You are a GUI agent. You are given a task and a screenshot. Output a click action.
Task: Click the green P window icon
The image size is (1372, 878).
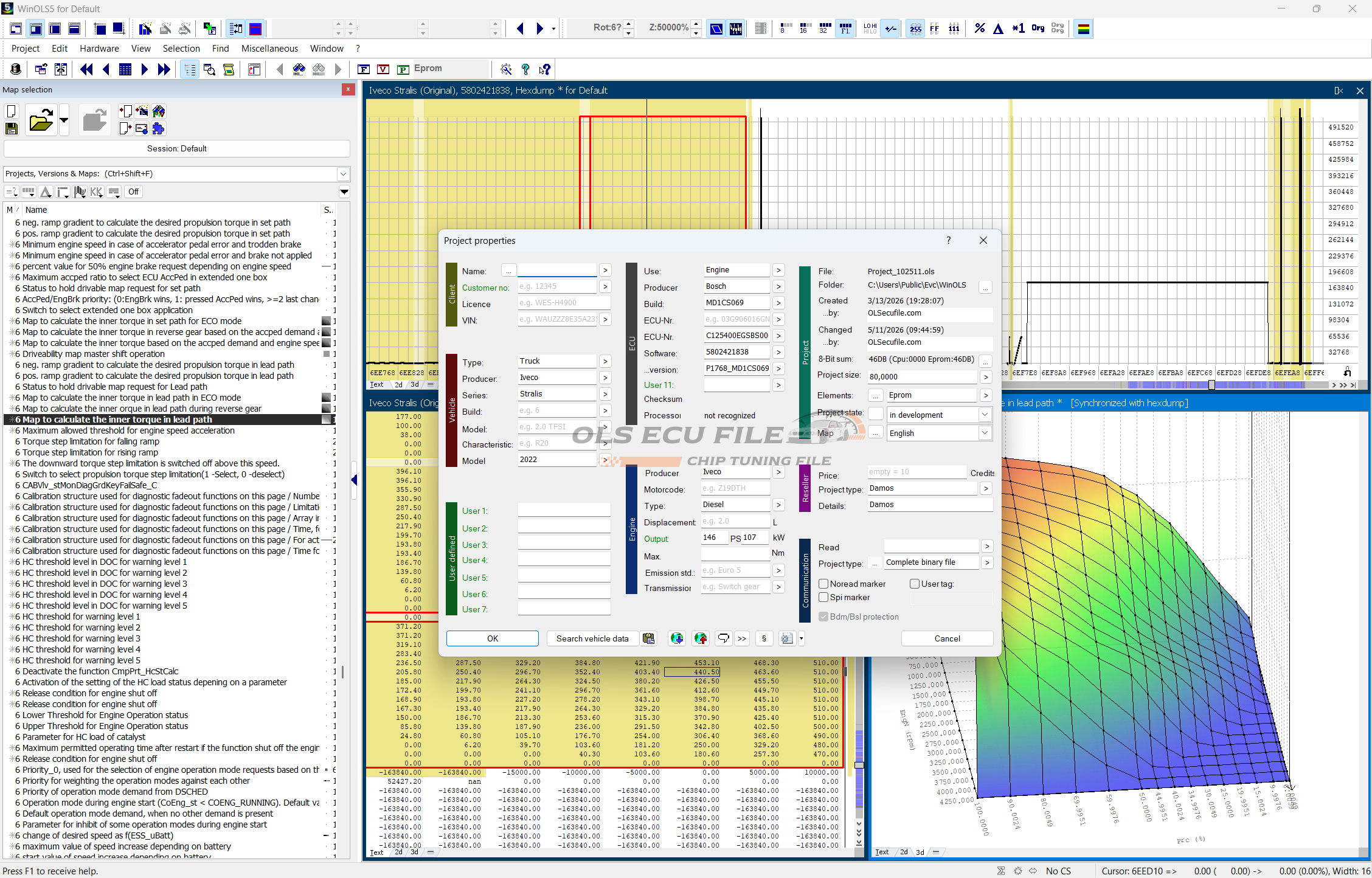click(403, 69)
